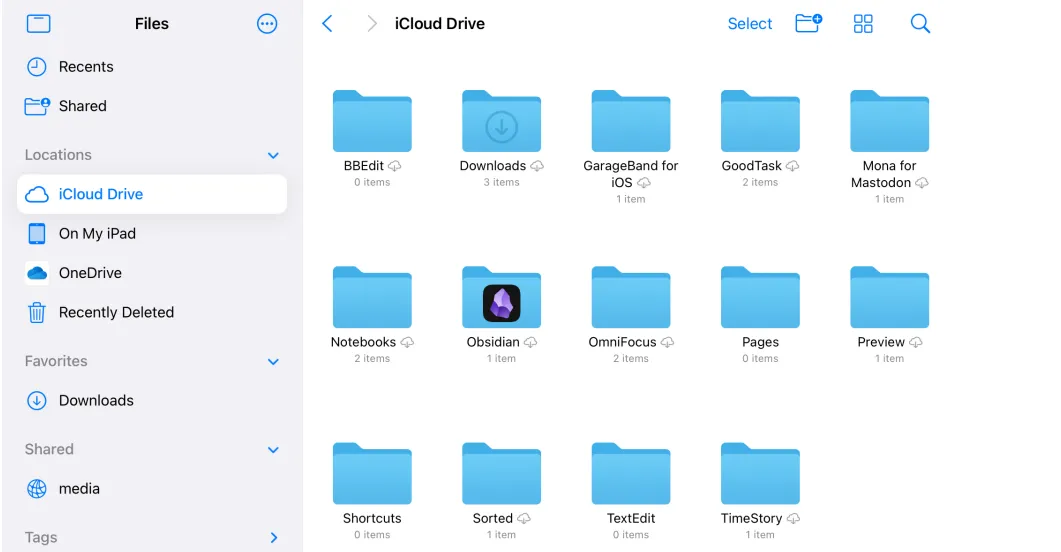Tap Select in the toolbar
Screen dimensions: 1061x552
(x=750, y=24)
